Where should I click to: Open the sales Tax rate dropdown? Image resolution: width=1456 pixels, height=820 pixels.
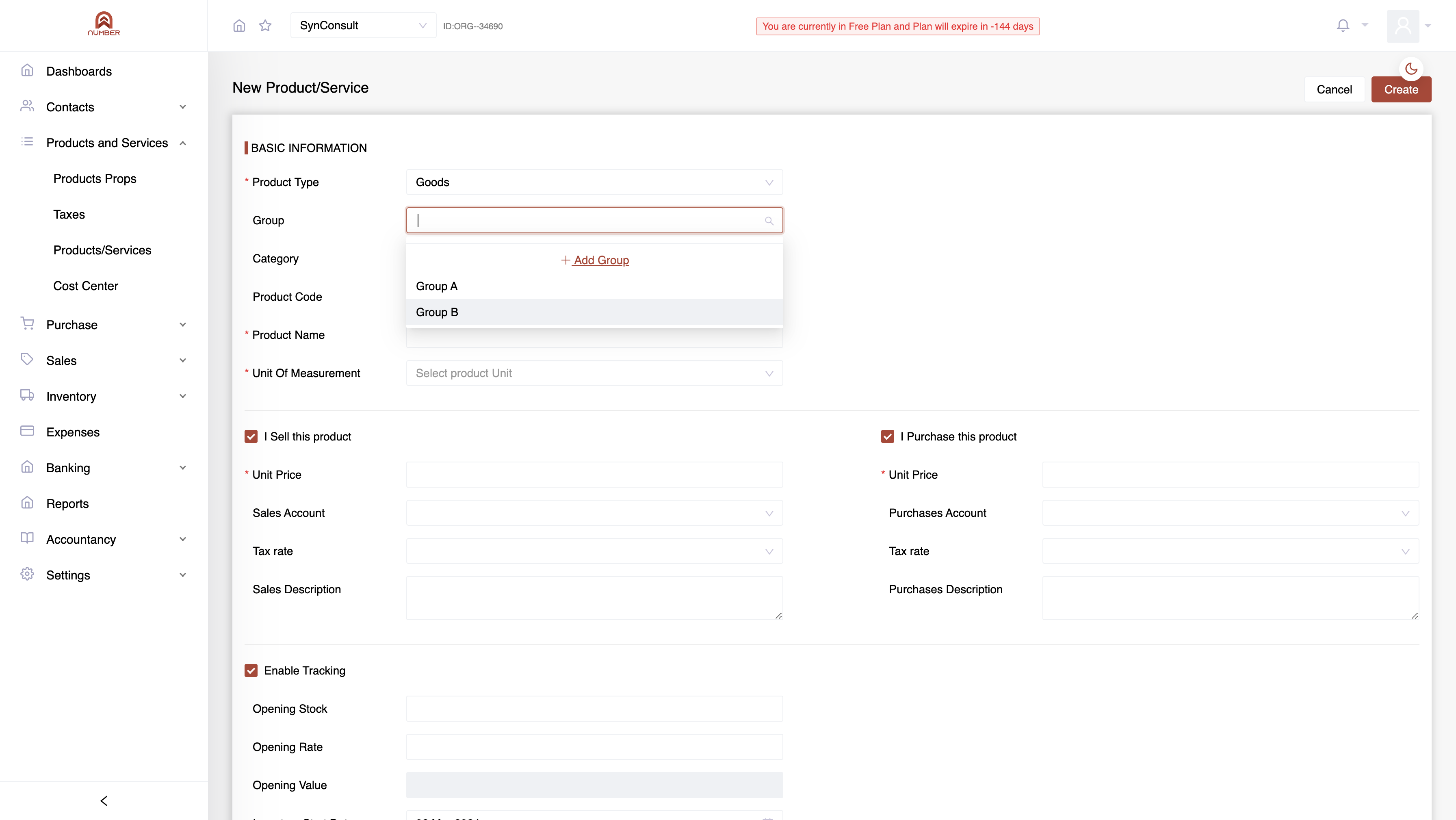(594, 551)
